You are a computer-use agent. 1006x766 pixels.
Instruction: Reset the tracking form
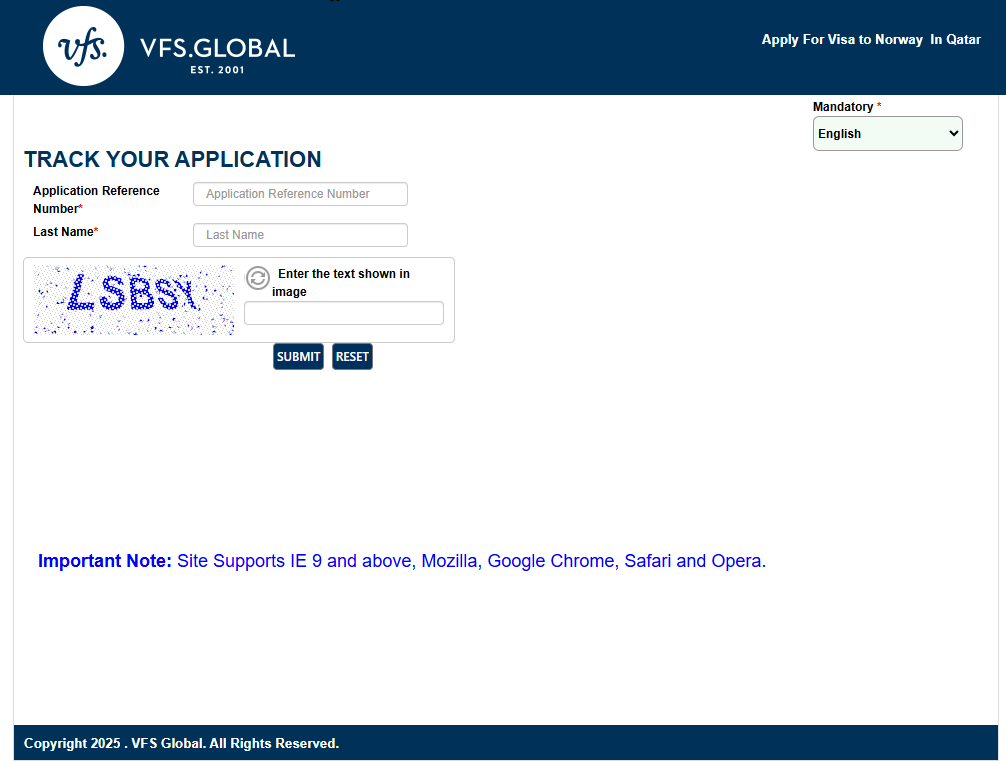coord(352,357)
